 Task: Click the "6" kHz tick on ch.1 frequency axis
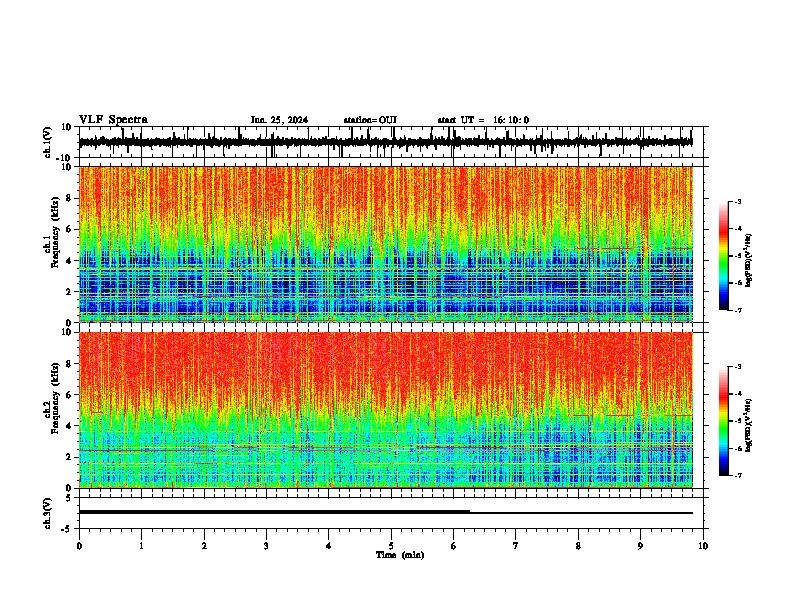[69, 230]
